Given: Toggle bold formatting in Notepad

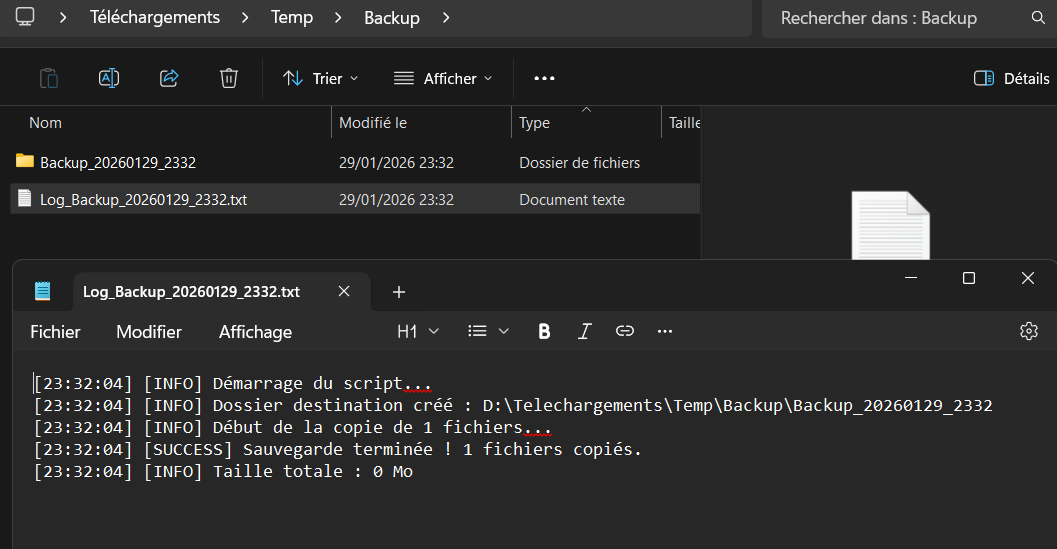Looking at the screenshot, I should [544, 331].
